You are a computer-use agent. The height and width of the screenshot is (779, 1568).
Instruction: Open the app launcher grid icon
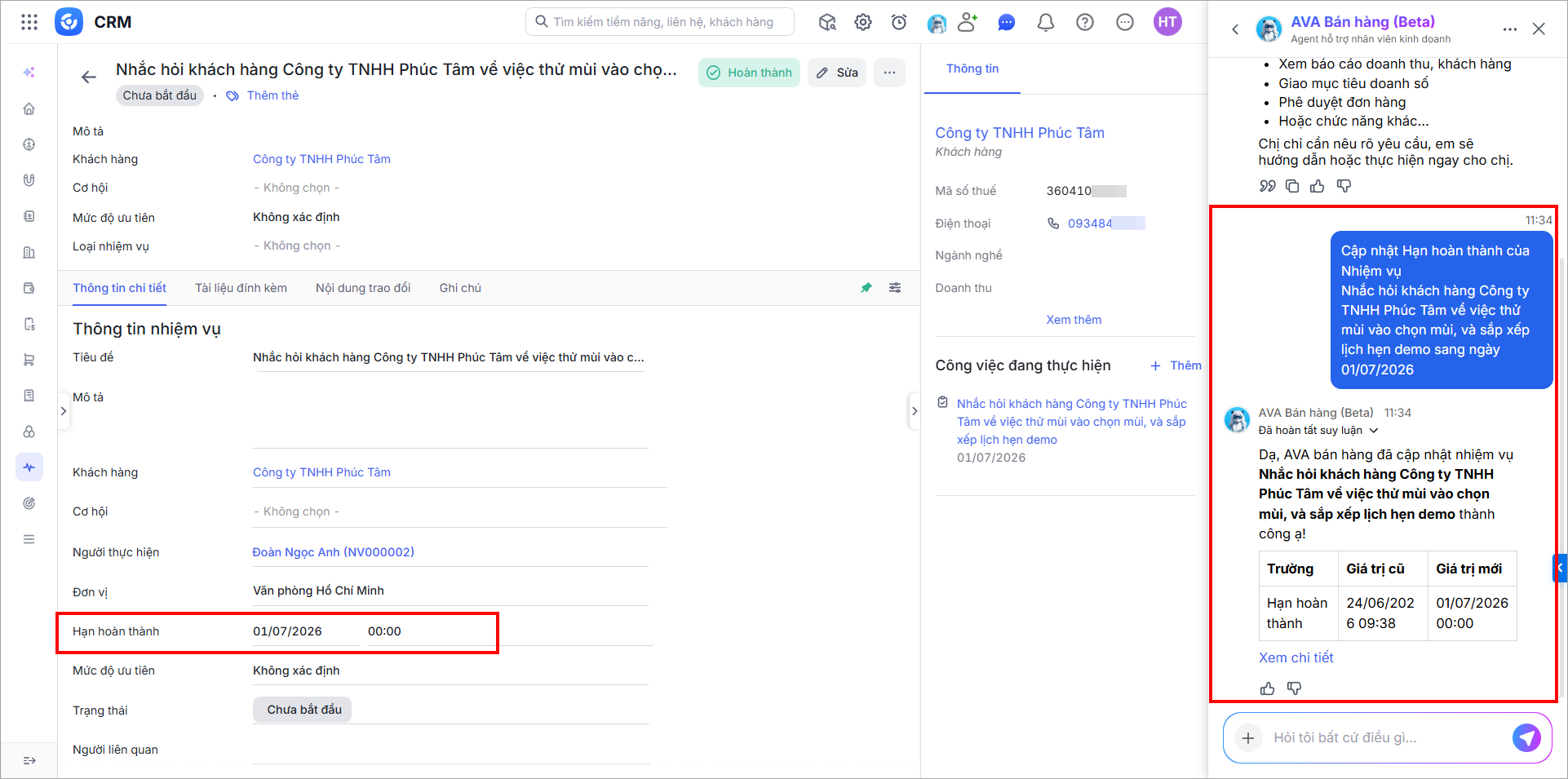coord(29,22)
